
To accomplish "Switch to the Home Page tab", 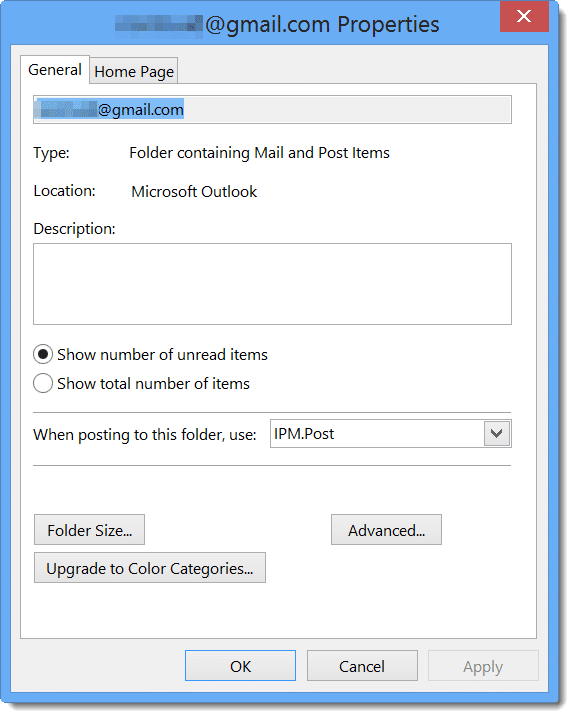I will pos(134,71).
